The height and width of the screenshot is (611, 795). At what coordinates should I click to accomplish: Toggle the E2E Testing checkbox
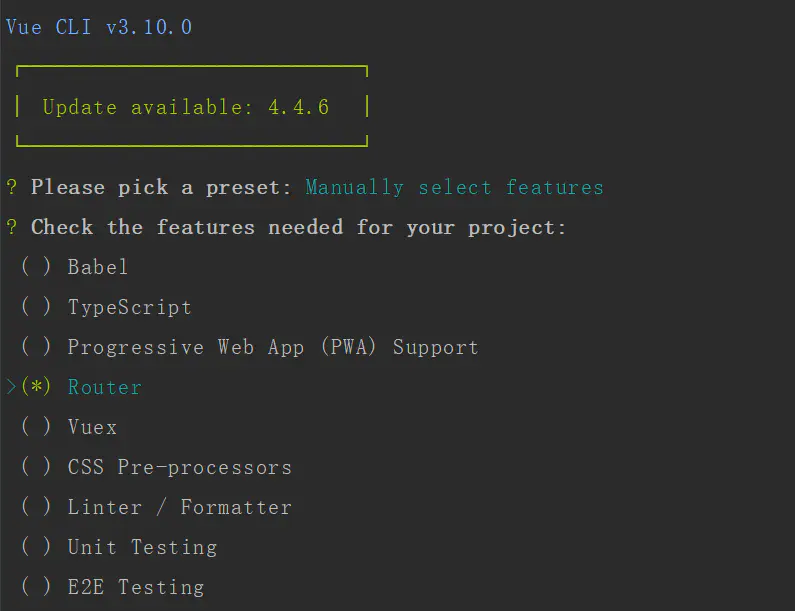pyautogui.click(x=36, y=587)
